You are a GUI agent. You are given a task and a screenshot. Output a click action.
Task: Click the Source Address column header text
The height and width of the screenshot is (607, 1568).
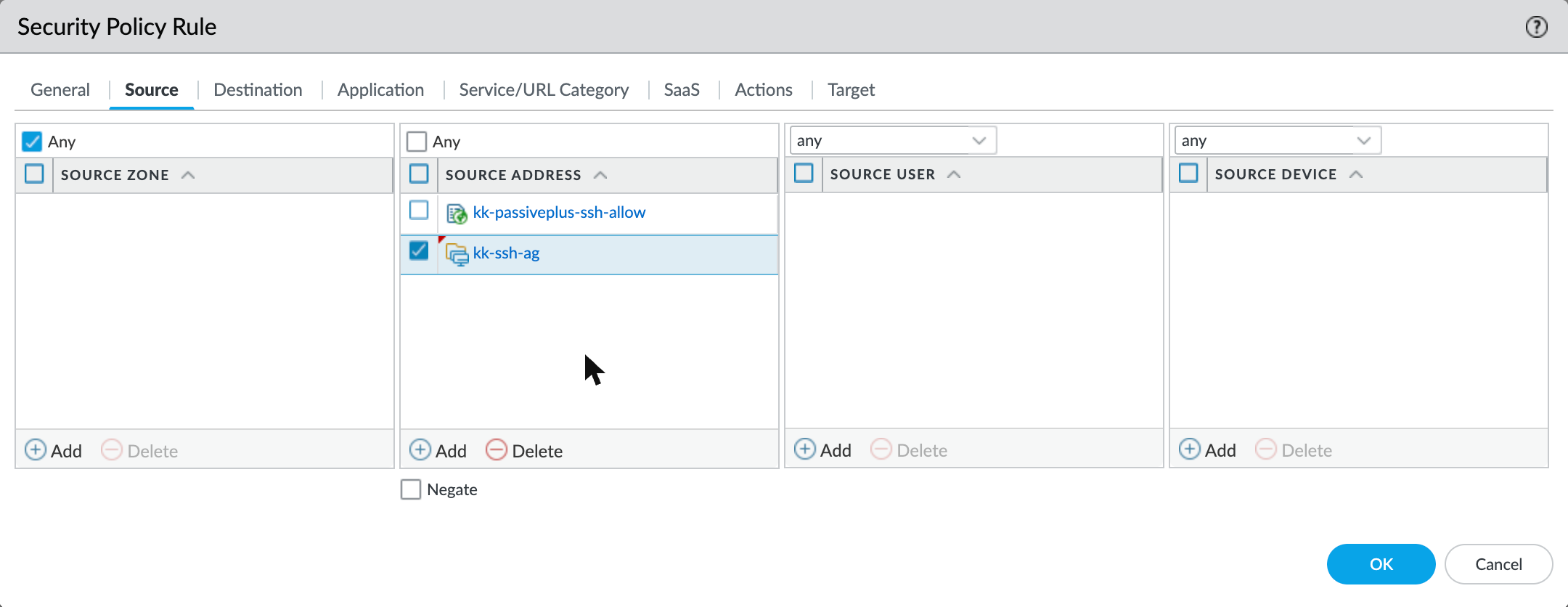tap(513, 174)
